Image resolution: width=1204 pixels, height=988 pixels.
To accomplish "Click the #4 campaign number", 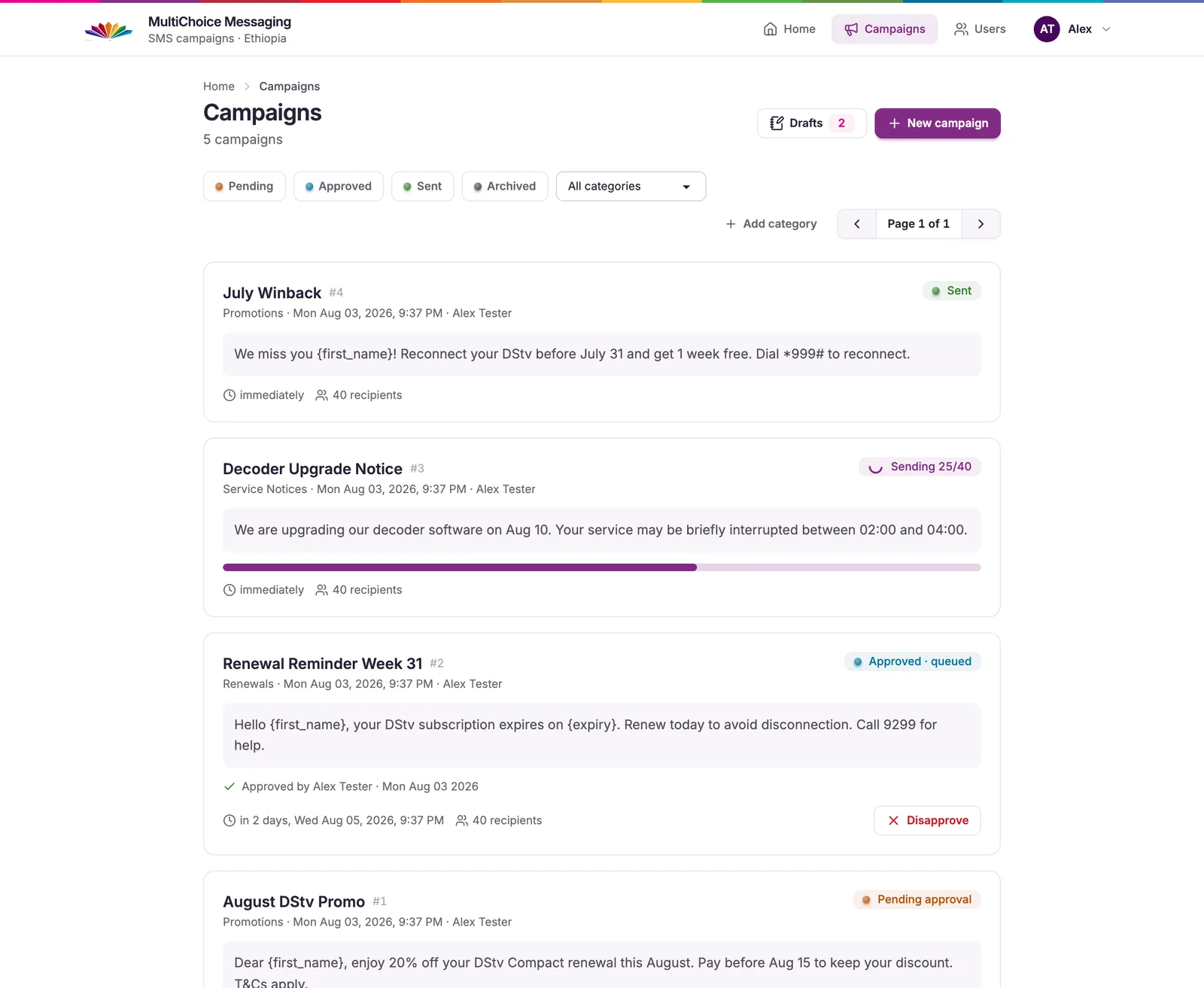I will pyautogui.click(x=336, y=293).
